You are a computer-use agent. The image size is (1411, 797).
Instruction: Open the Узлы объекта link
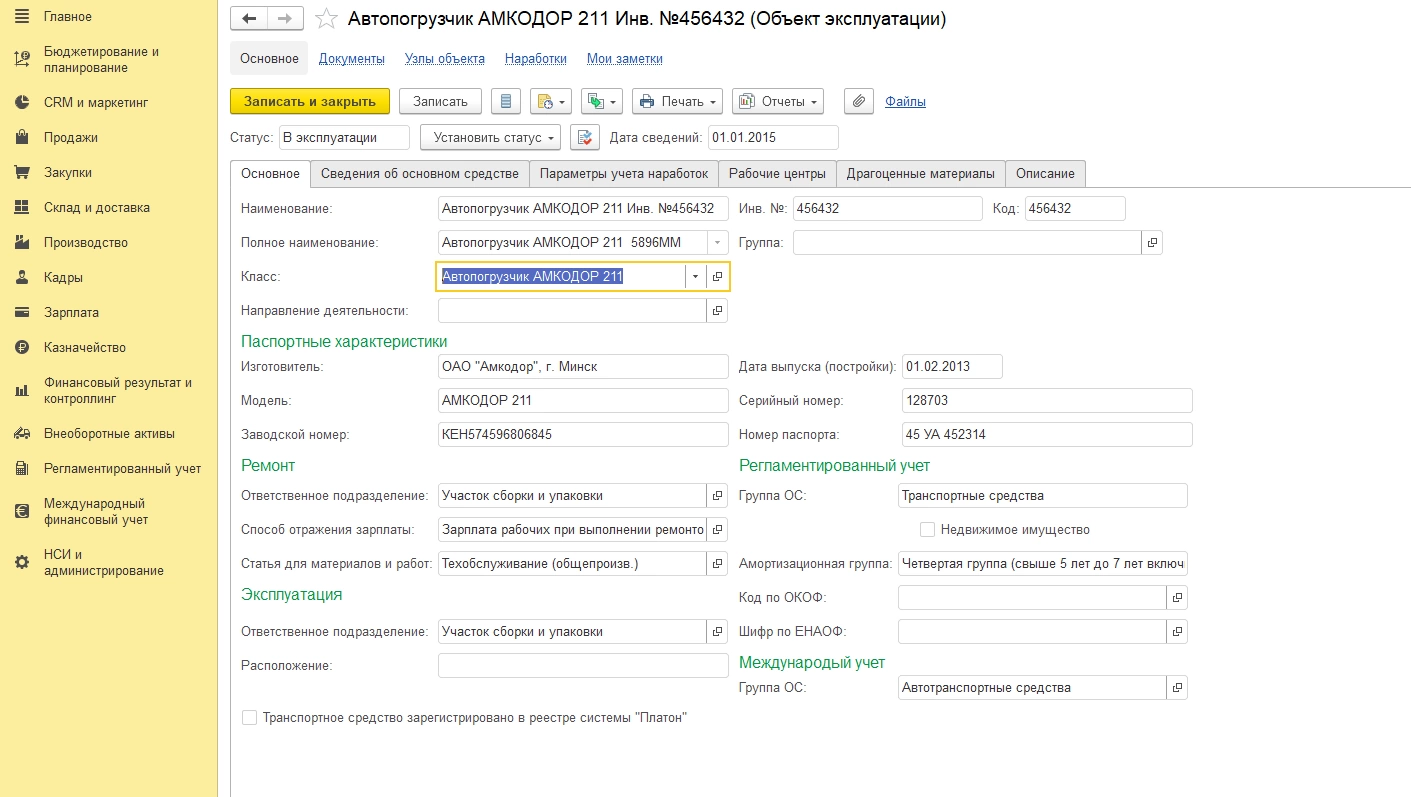tap(445, 59)
